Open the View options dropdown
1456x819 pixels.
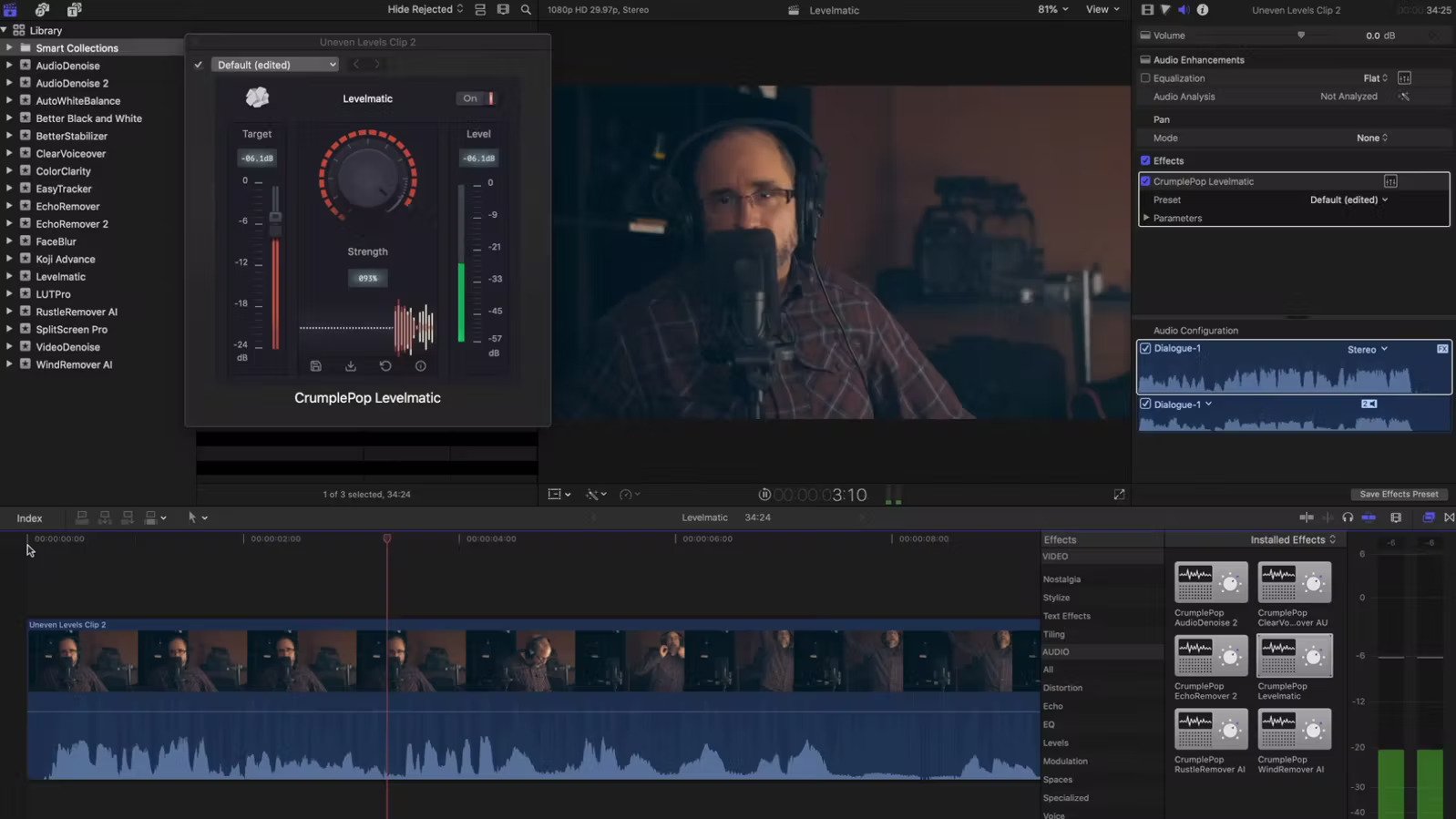pos(1102,9)
